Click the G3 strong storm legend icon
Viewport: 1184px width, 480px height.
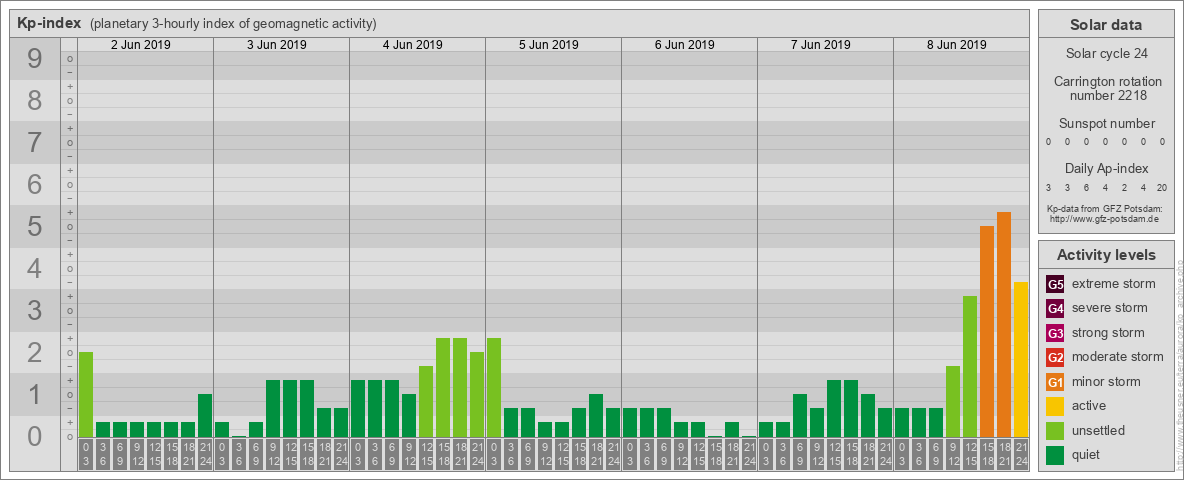tap(1056, 333)
